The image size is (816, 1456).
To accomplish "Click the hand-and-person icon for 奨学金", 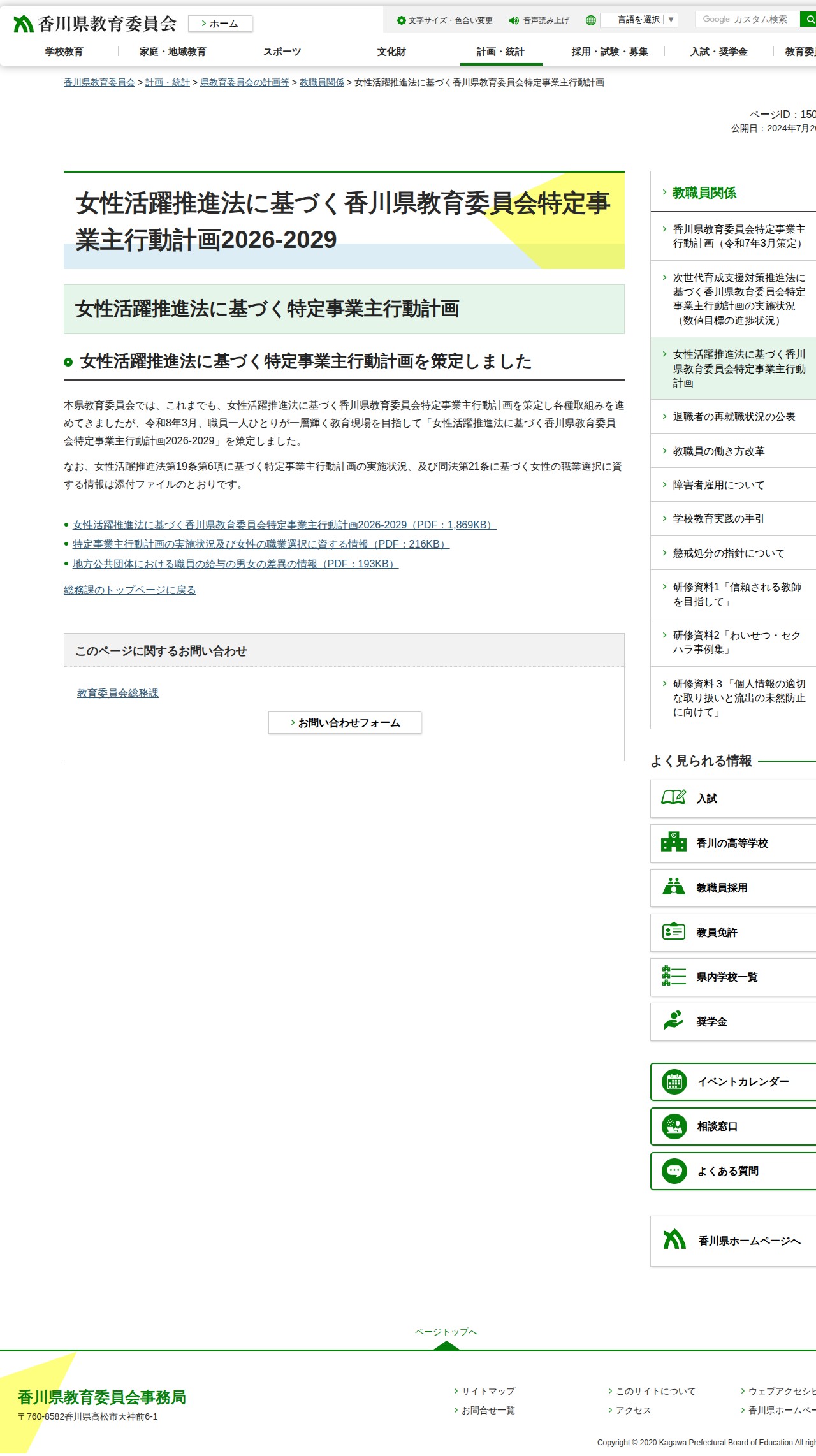I will 674,1020.
